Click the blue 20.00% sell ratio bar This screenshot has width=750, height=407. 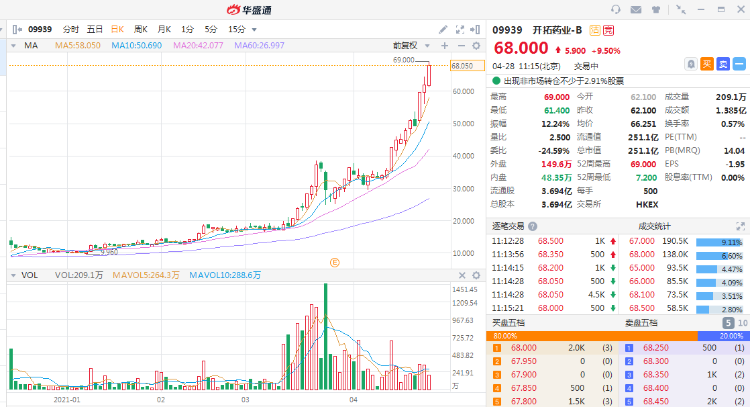click(724, 336)
